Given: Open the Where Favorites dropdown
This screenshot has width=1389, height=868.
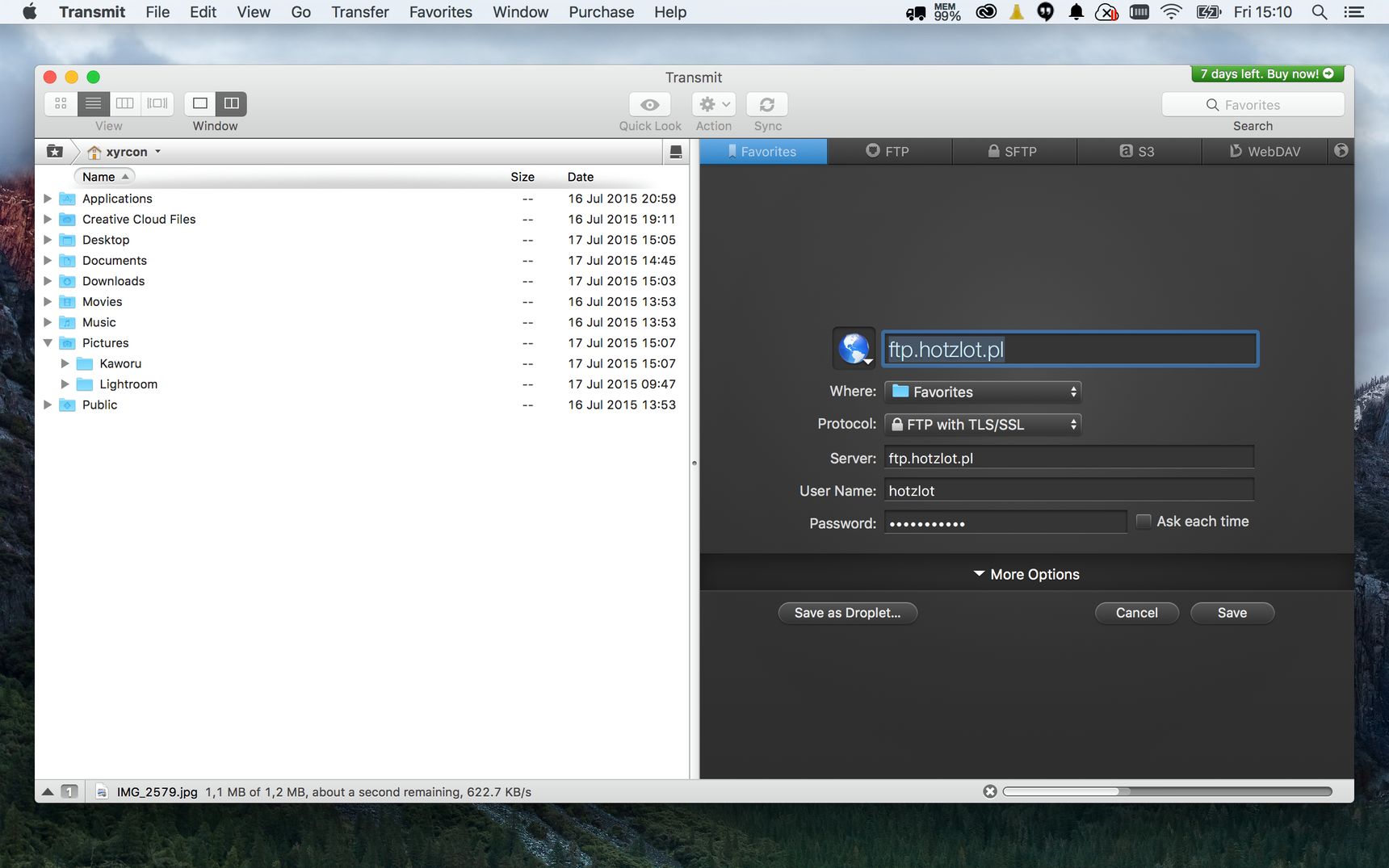Looking at the screenshot, I should (983, 392).
